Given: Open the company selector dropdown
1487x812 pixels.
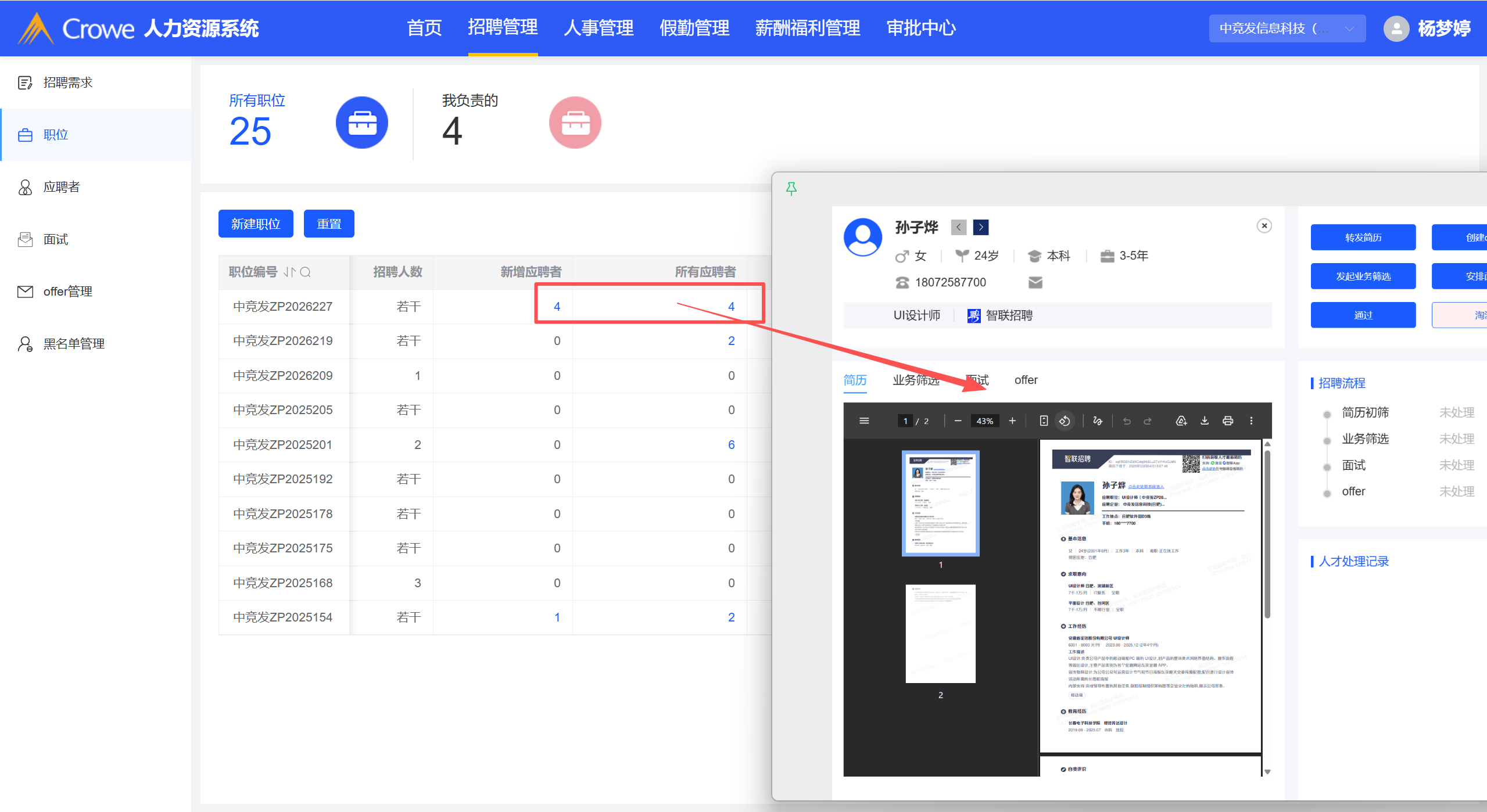Looking at the screenshot, I should point(1287,28).
